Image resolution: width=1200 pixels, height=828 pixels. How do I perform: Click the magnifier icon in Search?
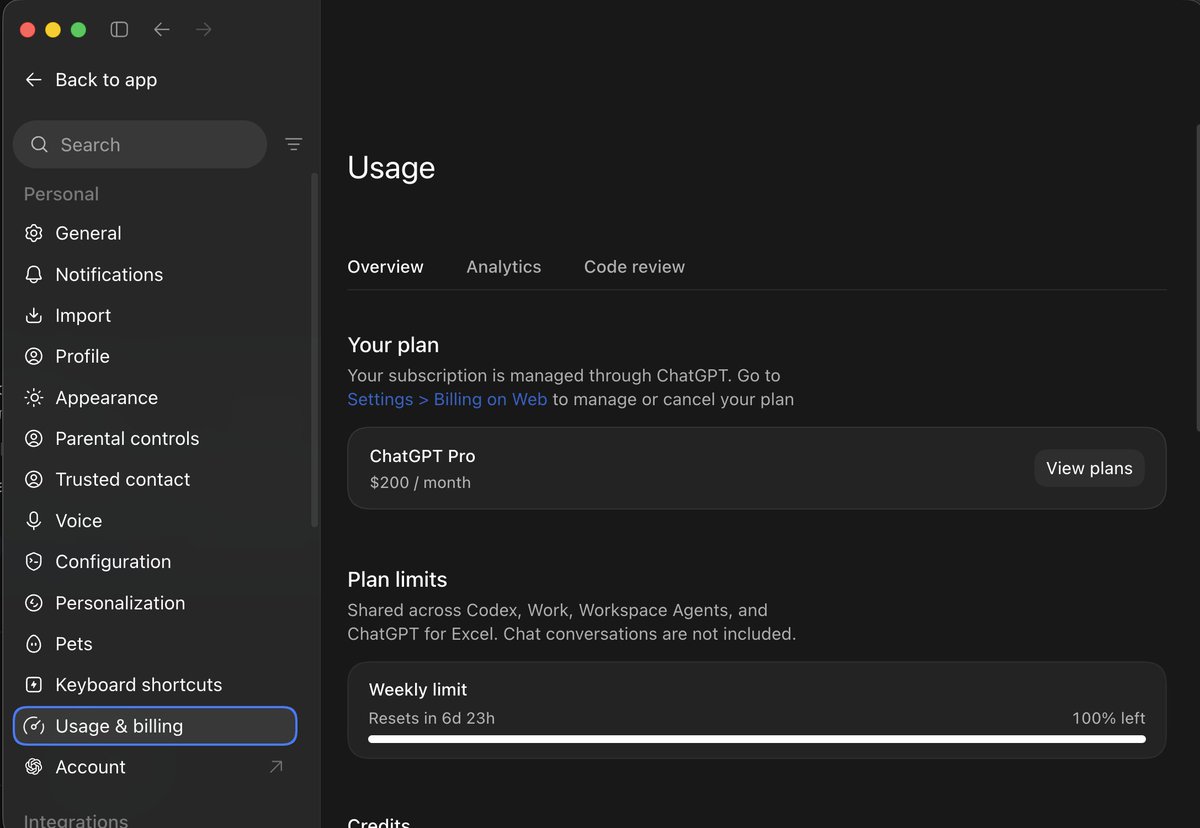point(39,144)
